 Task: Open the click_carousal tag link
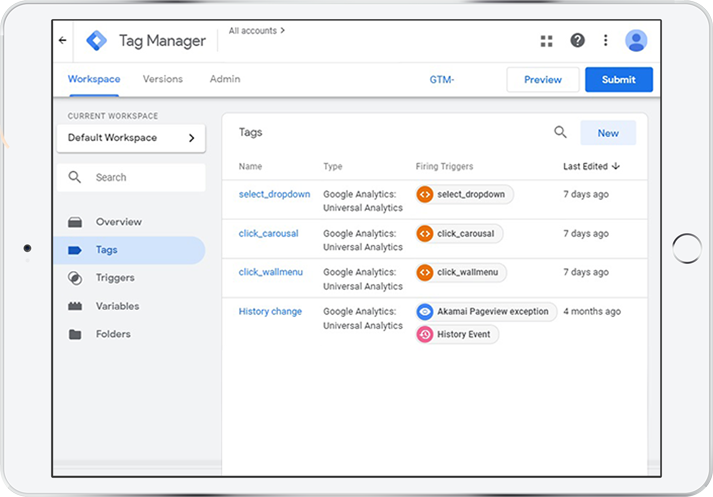[x=269, y=233]
